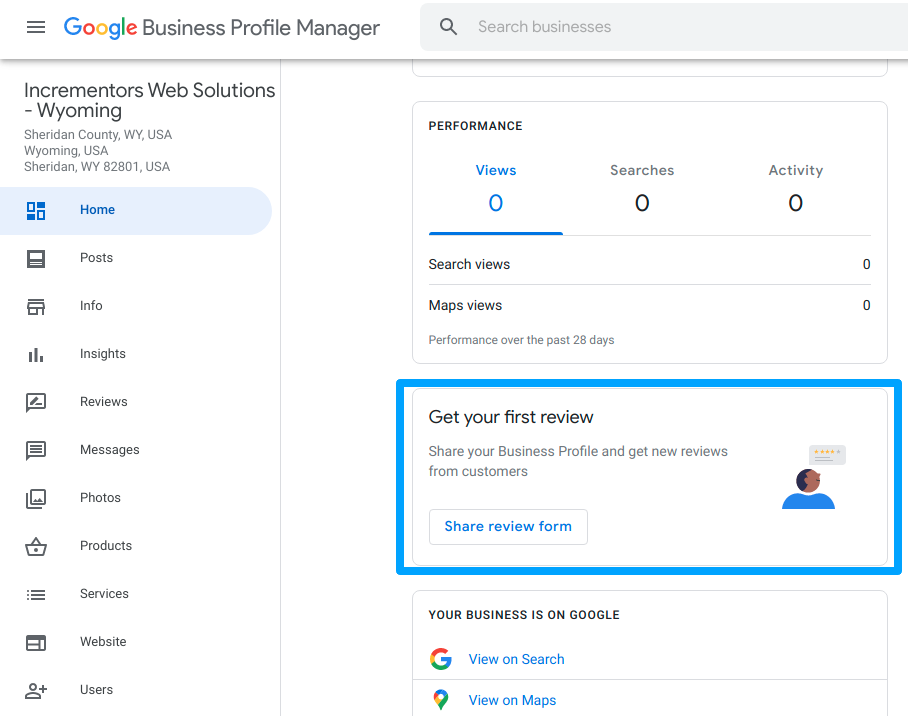Select the Home menu item
Screen dimensions: 908x716
tap(136, 210)
